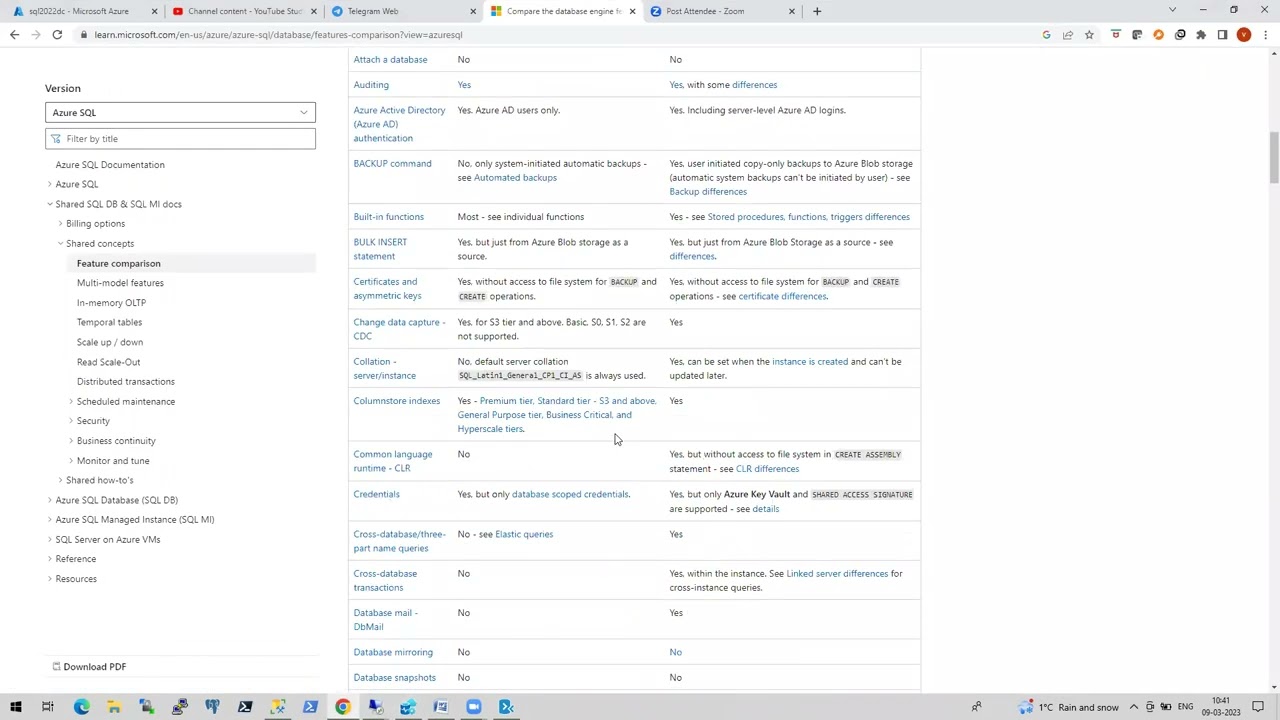The height and width of the screenshot is (720, 1280).
Task: Open the Elastic queries link
Action: click(x=524, y=534)
